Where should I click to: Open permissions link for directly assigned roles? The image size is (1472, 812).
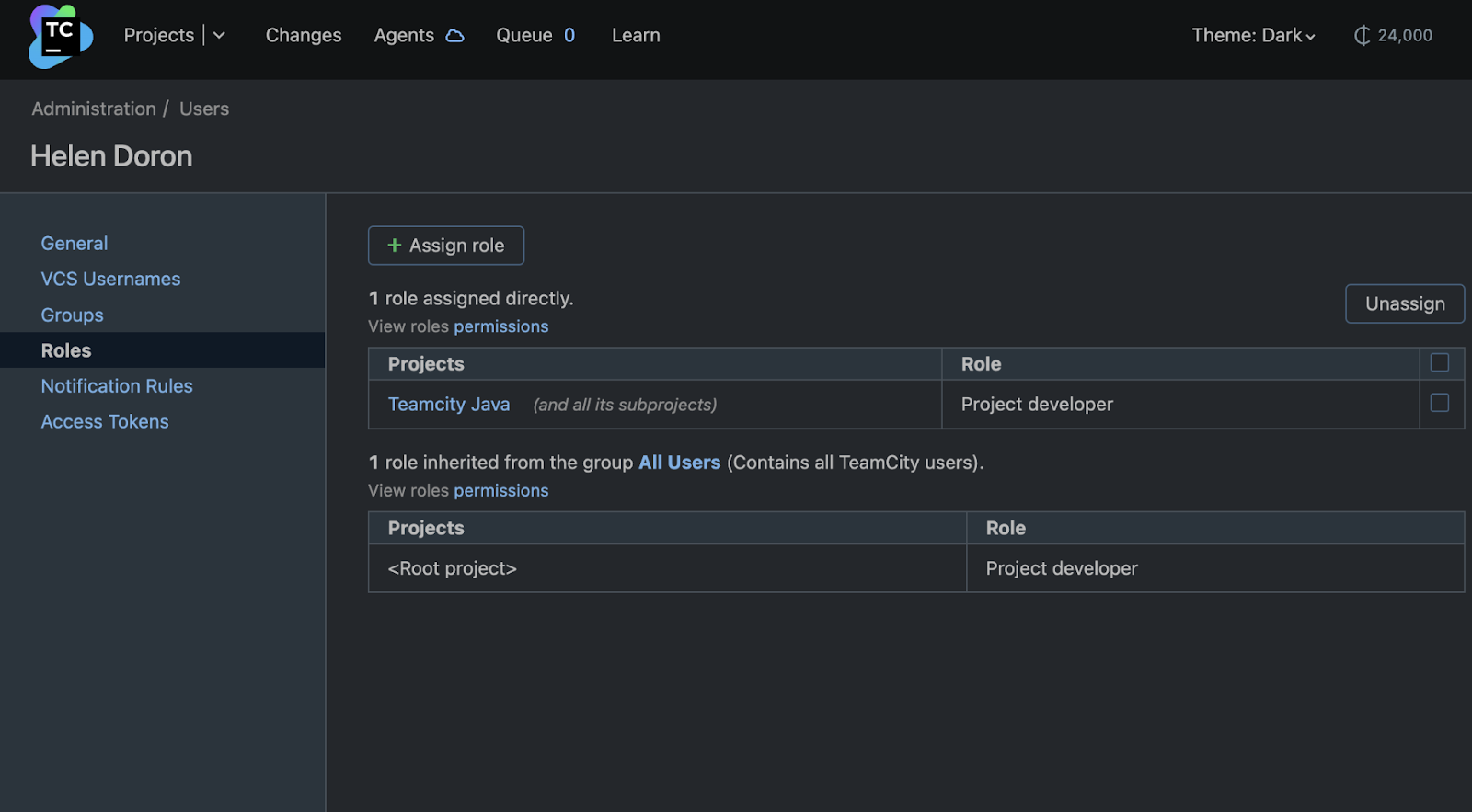point(500,326)
